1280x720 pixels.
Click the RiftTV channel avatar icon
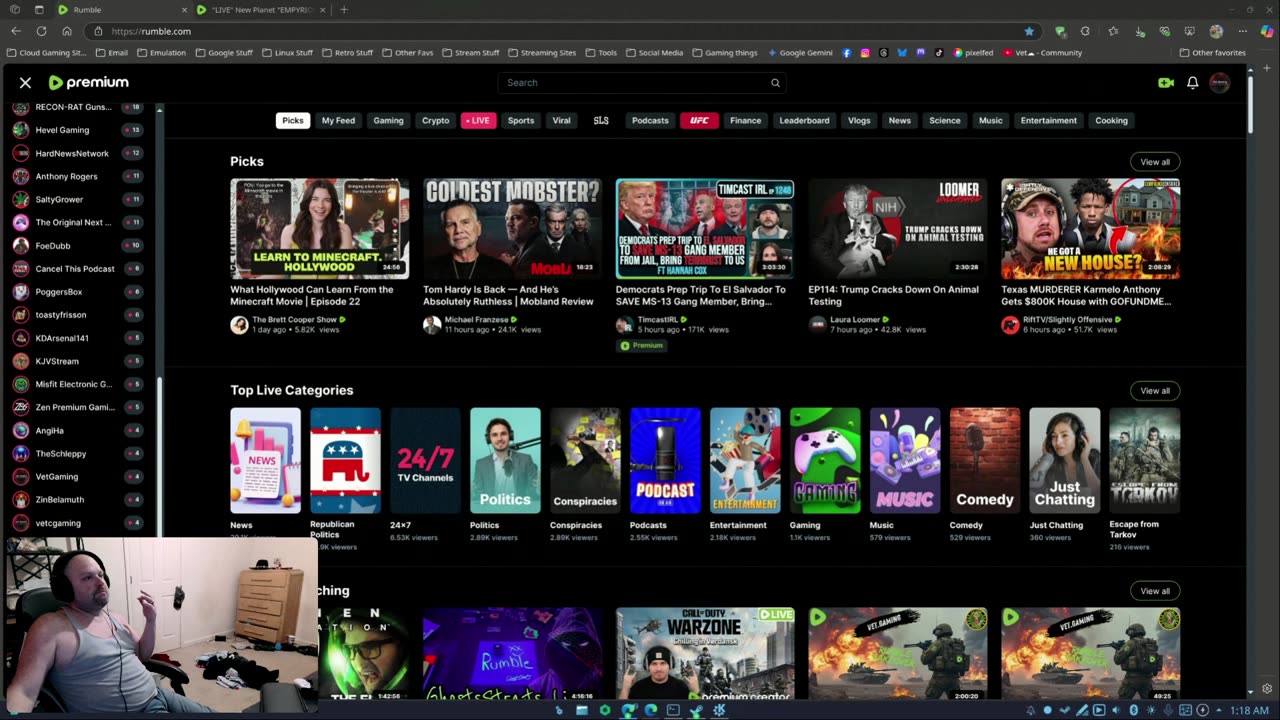pos(1010,325)
